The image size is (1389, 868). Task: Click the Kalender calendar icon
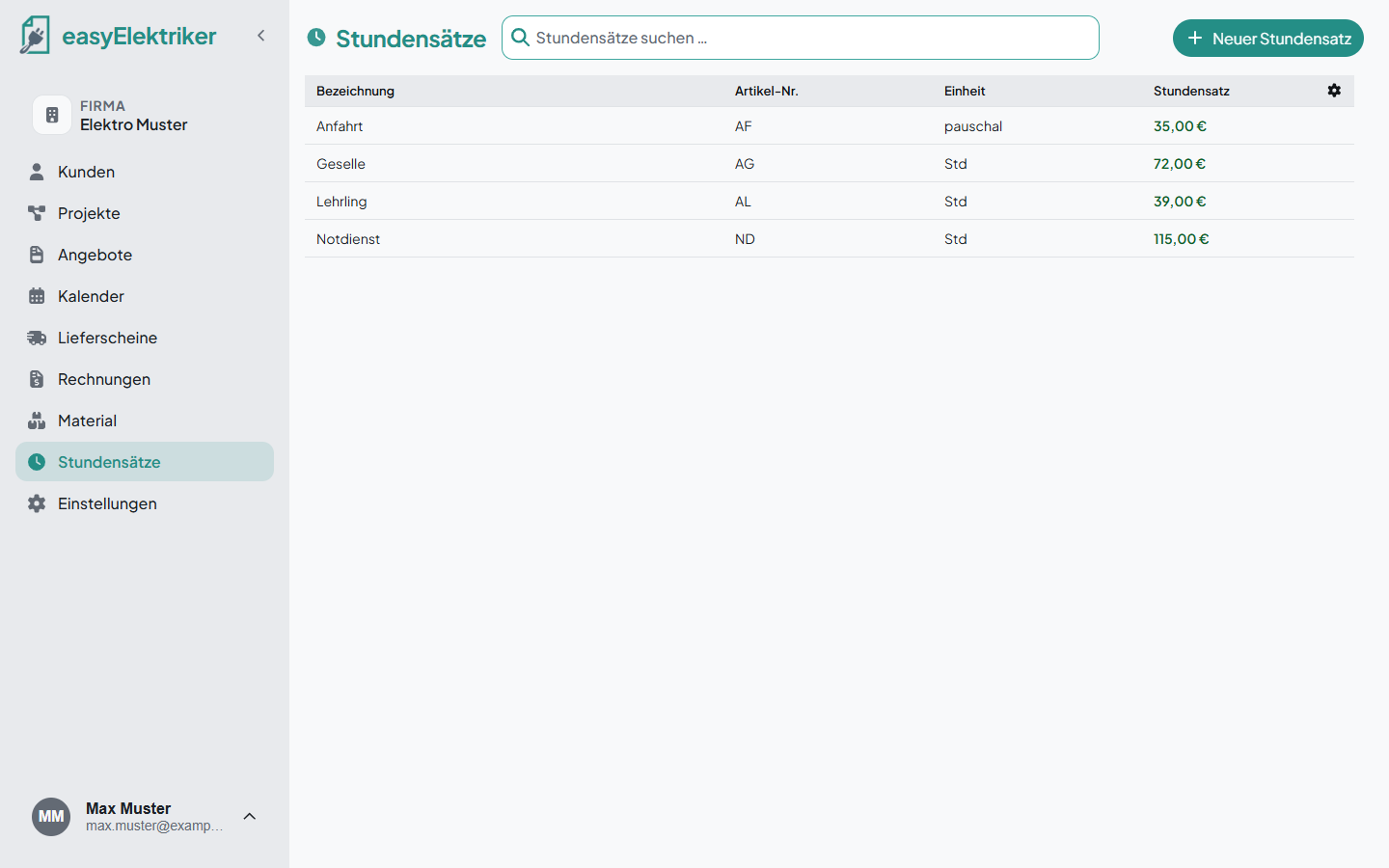(x=37, y=296)
